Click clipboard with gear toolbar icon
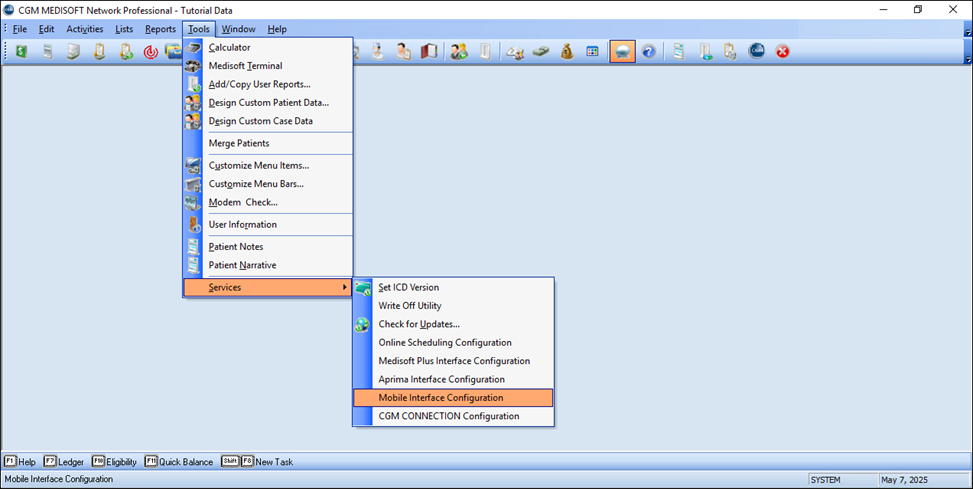 pos(730,52)
